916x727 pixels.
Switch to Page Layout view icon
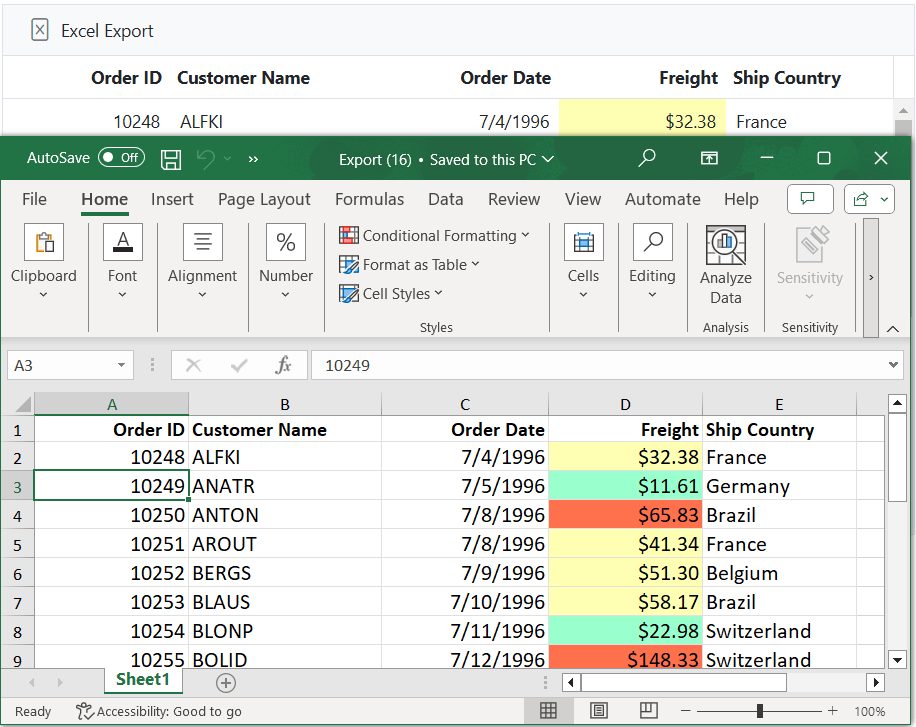coord(598,711)
